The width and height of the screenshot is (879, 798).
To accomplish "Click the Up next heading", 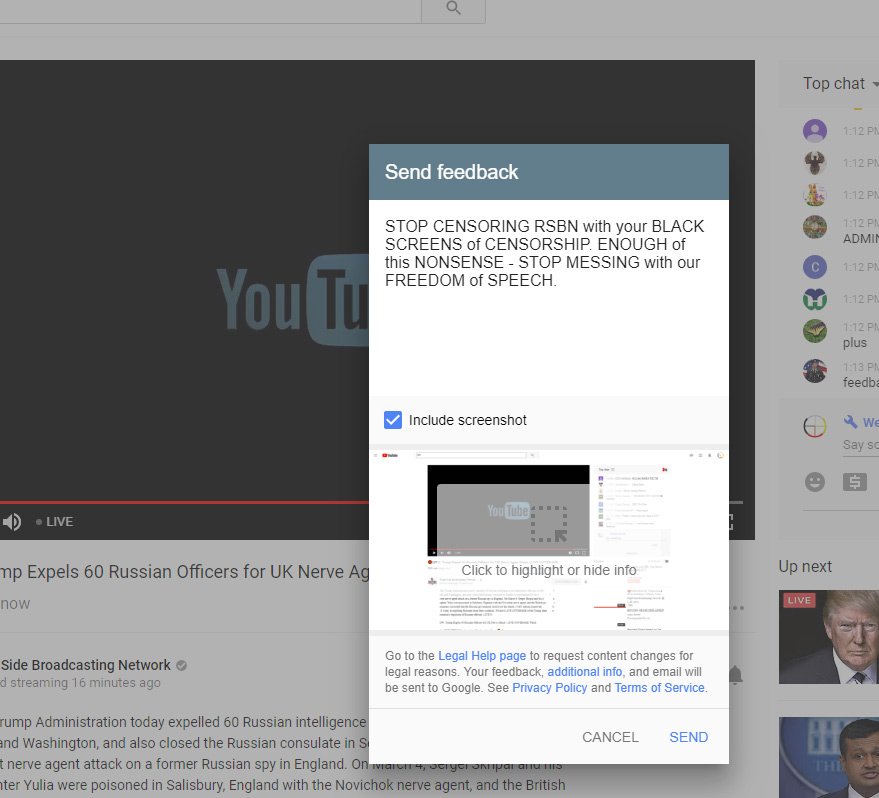I will [x=805, y=567].
